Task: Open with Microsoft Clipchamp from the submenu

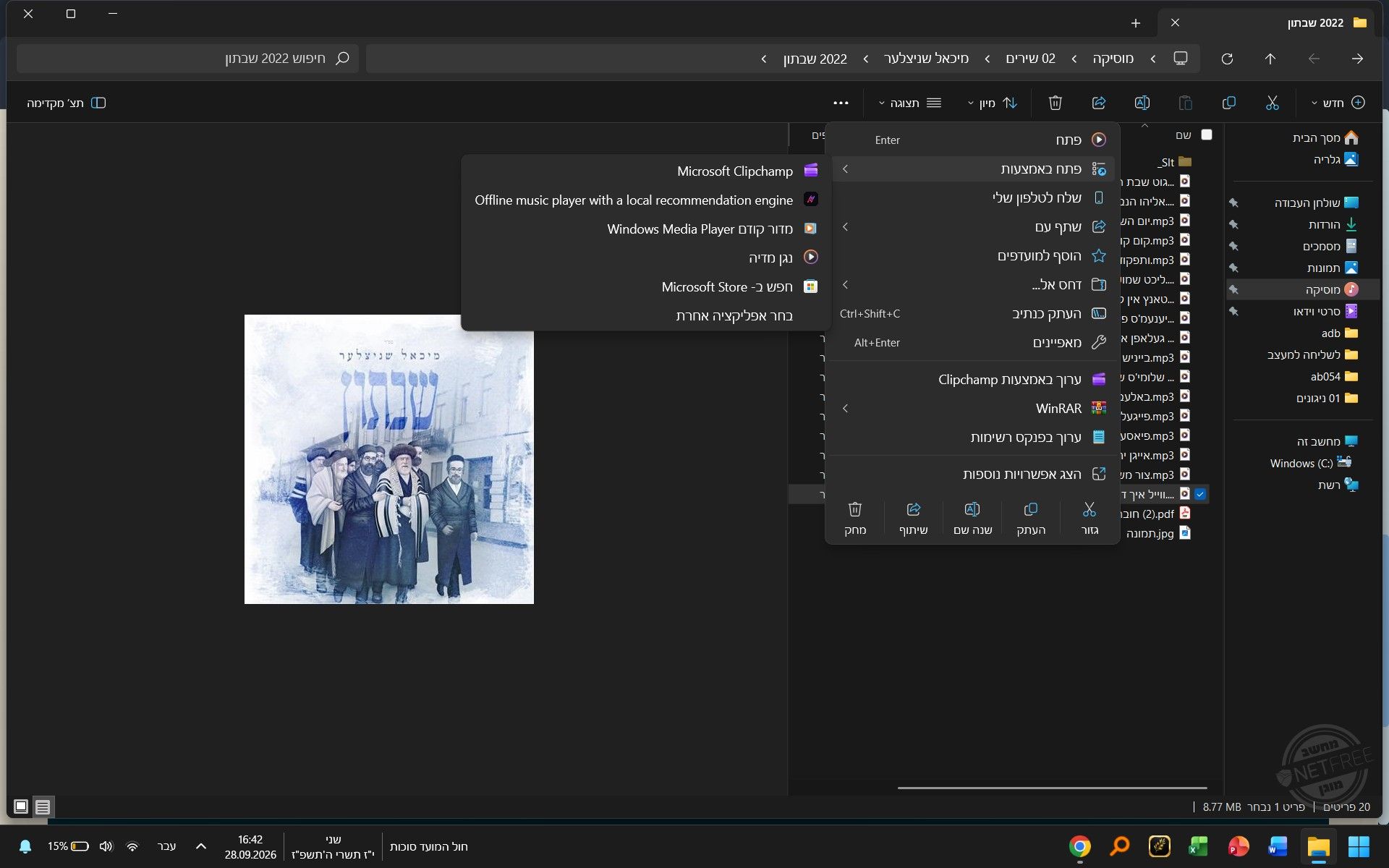Action: click(646, 171)
